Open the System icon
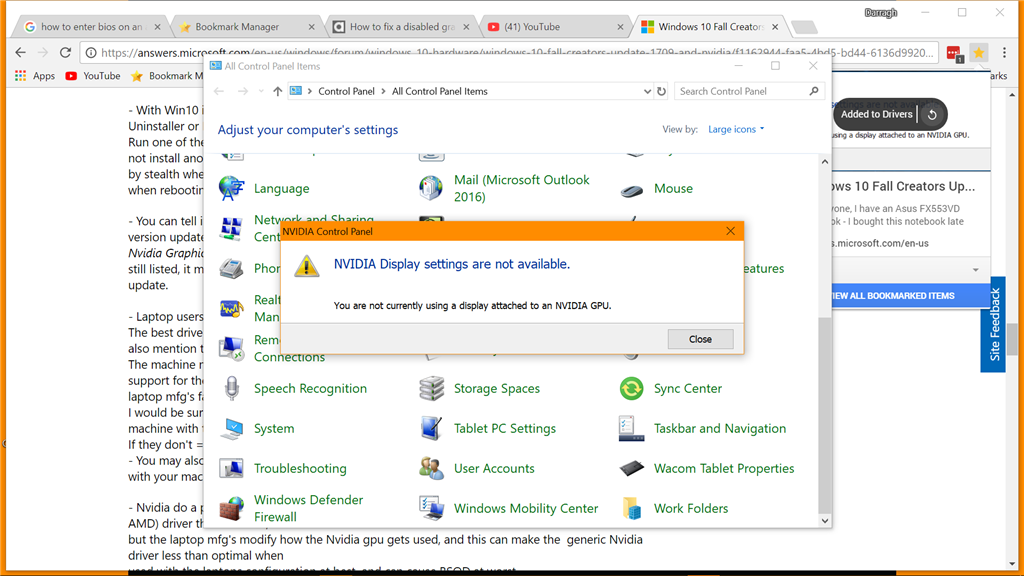 [x=231, y=428]
